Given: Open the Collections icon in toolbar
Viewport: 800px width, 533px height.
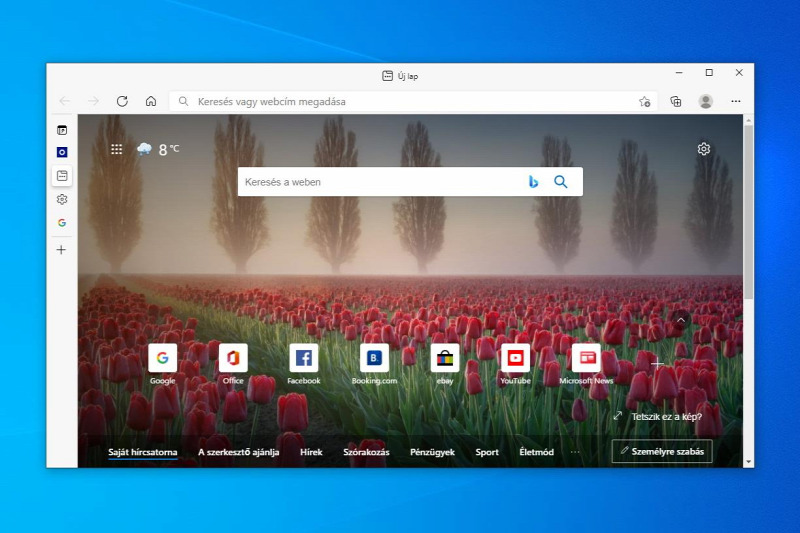Looking at the screenshot, I should [x=676, y=101].
